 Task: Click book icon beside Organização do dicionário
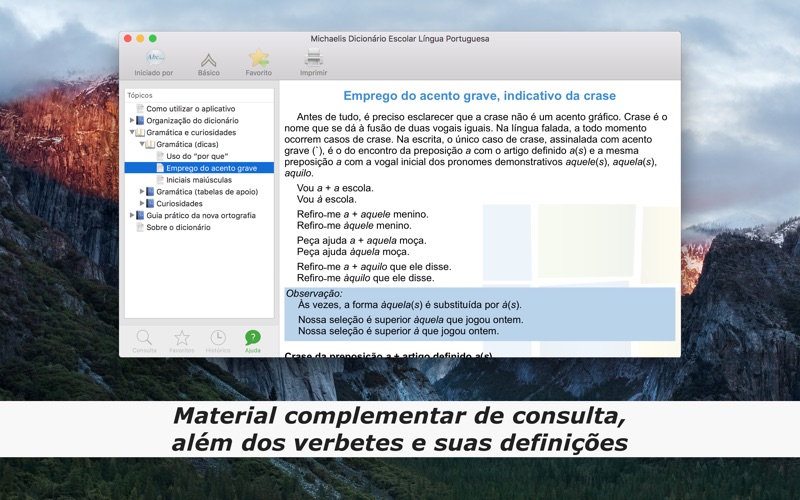140,120
